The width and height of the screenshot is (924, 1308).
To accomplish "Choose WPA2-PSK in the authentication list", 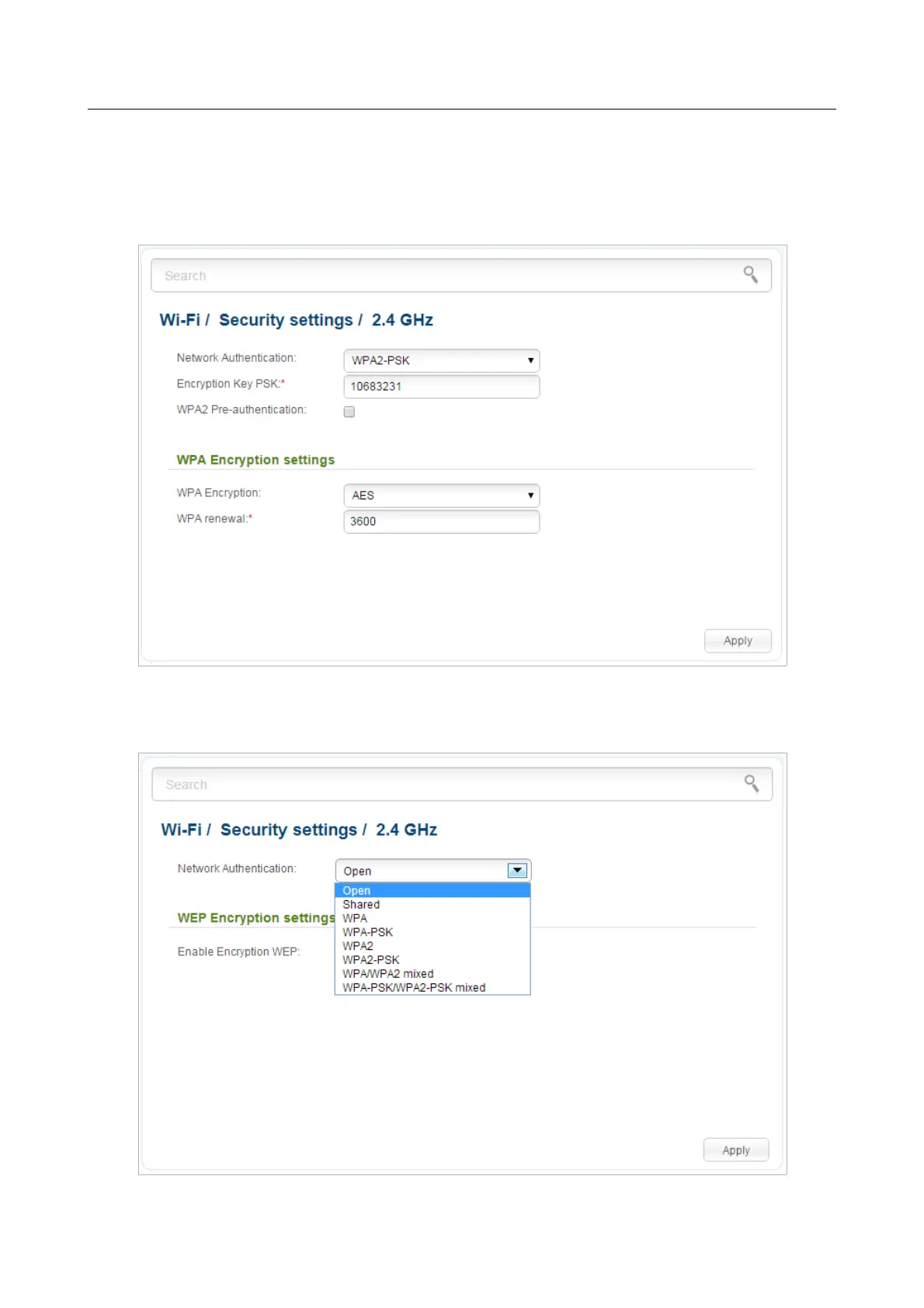I will [371, 960].
